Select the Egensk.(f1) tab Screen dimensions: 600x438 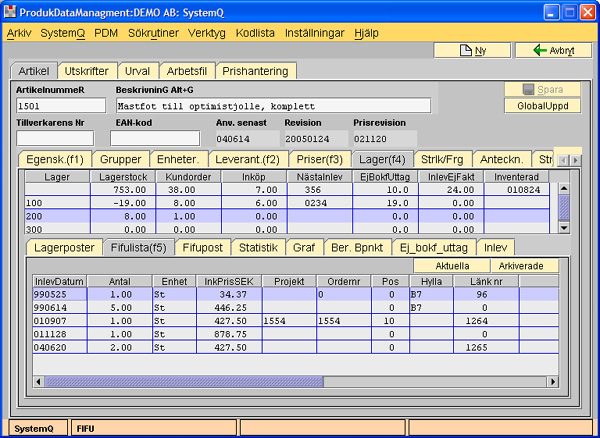55,159
